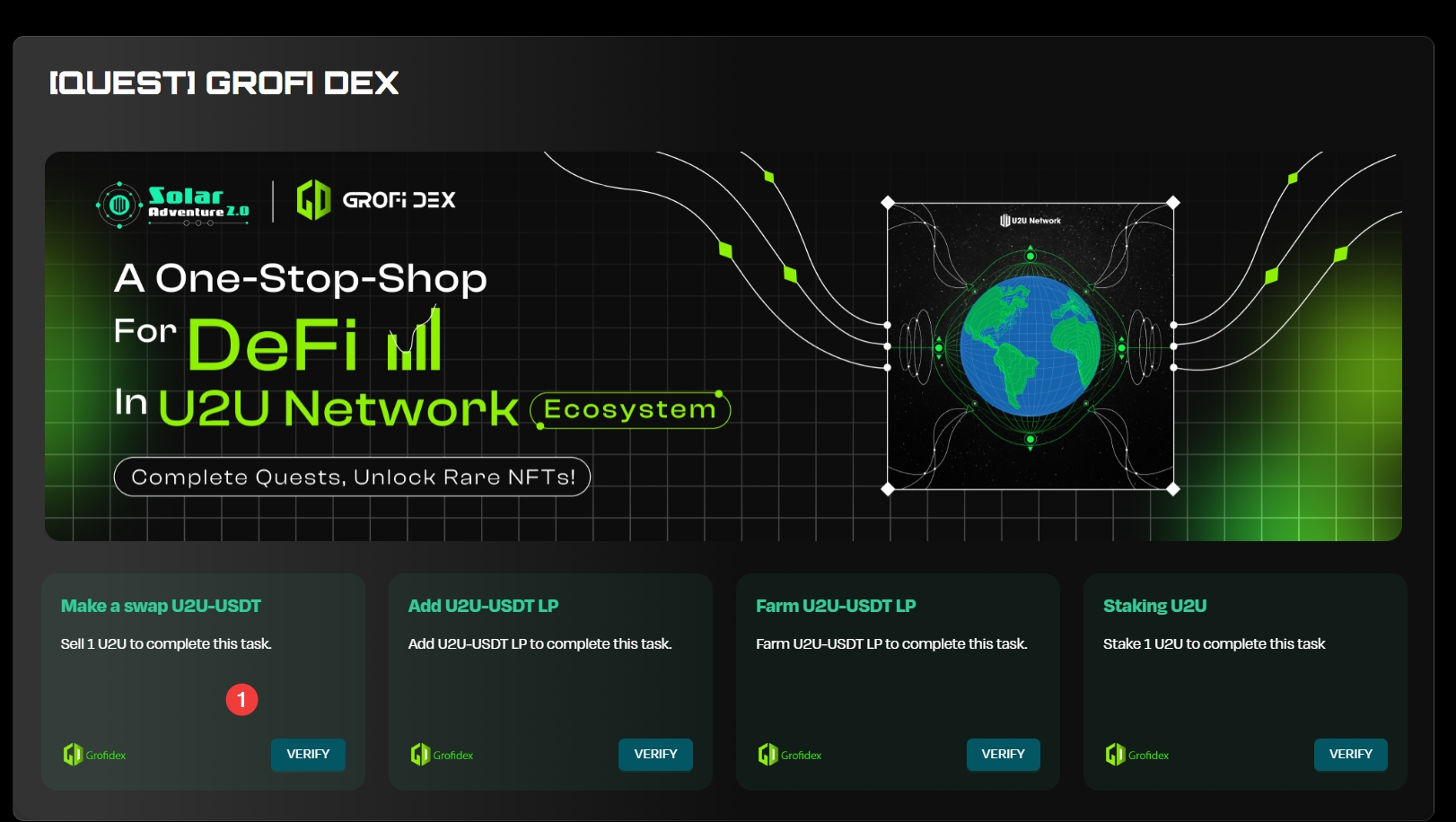Click Grofidex icon in the swap card
Image resolution: width=1456 pixels, height=822 pixels.
(73, 755)
